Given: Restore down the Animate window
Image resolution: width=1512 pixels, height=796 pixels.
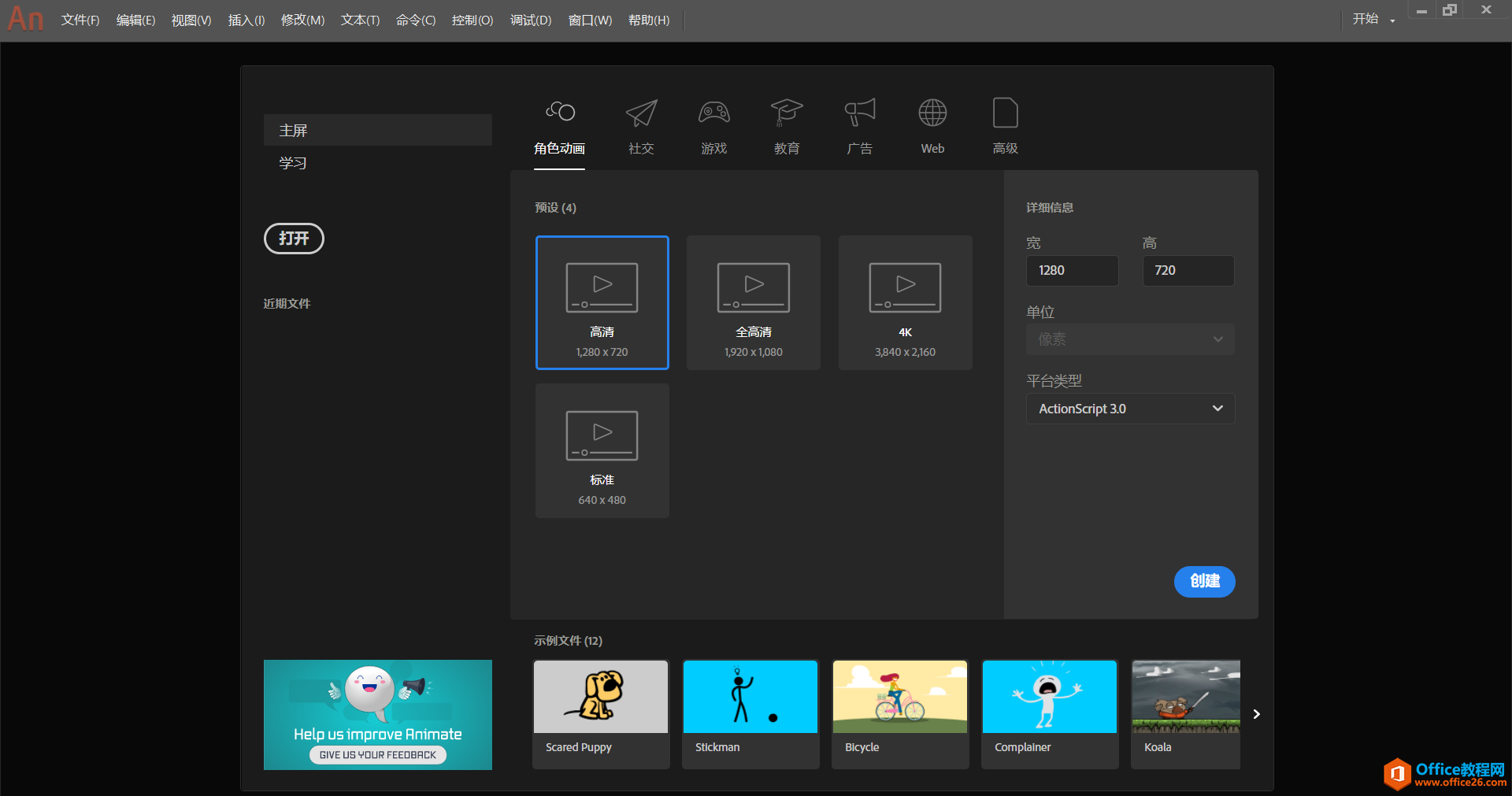Looking at the screenshot, I should [x=1450, y=10].
